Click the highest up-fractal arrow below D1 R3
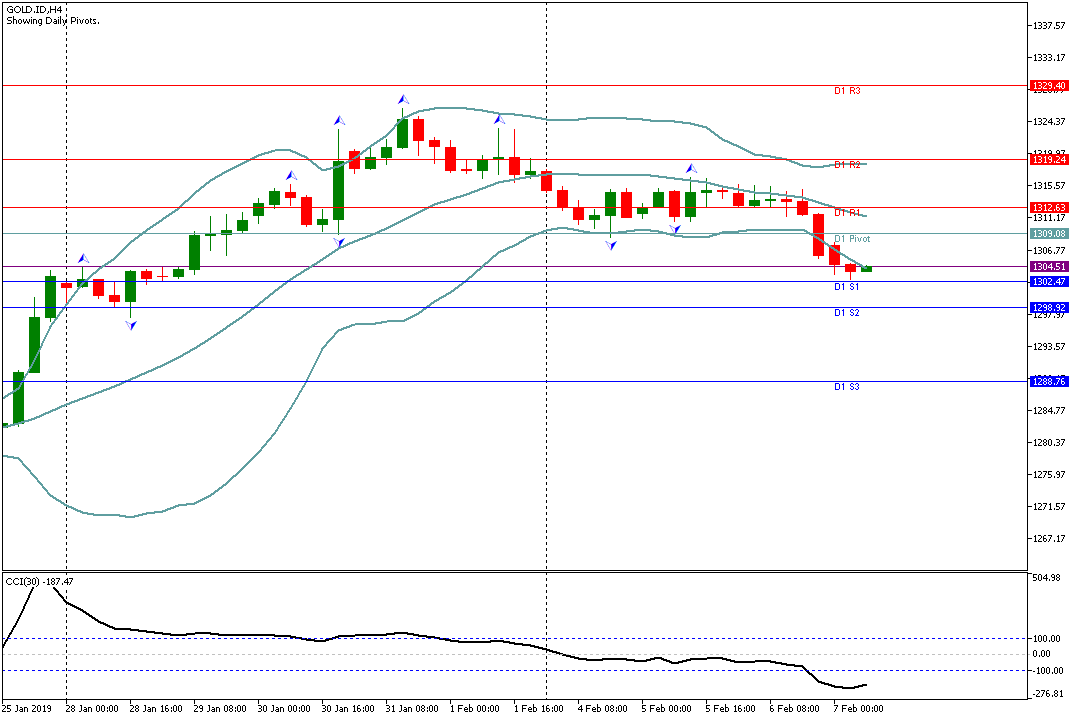The image size is (1080, 720). [x=403, y=100]
